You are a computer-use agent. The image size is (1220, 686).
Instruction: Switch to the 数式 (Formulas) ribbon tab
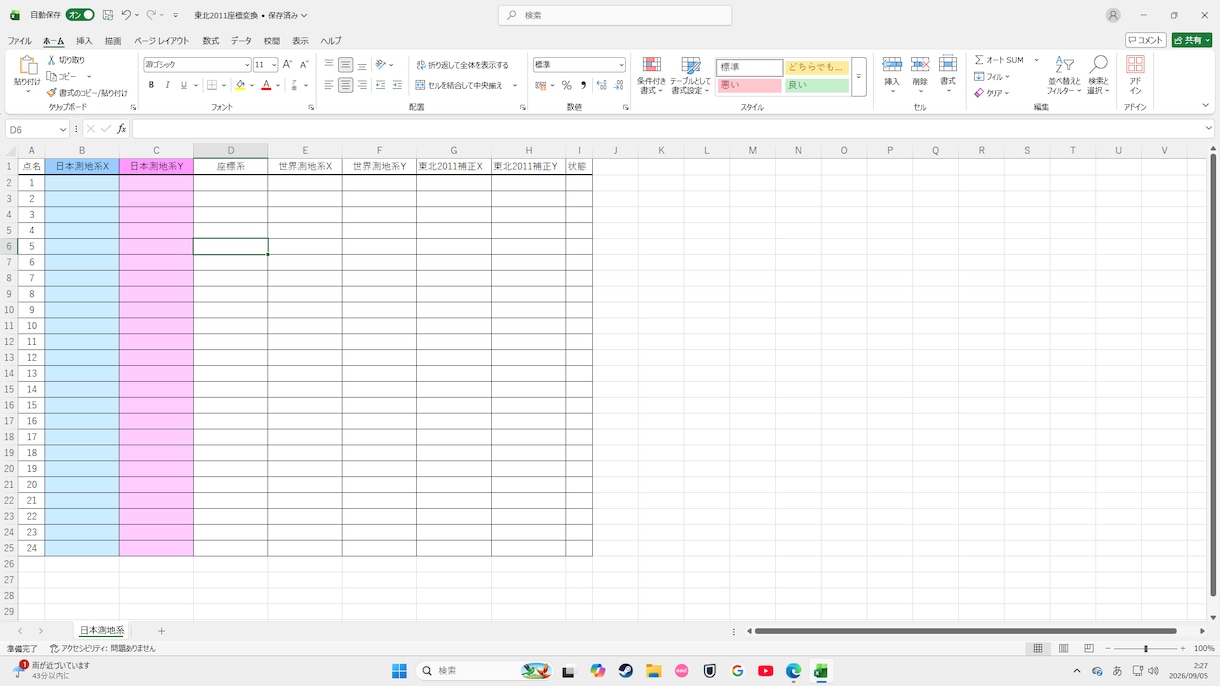click(x=210, y=41)
